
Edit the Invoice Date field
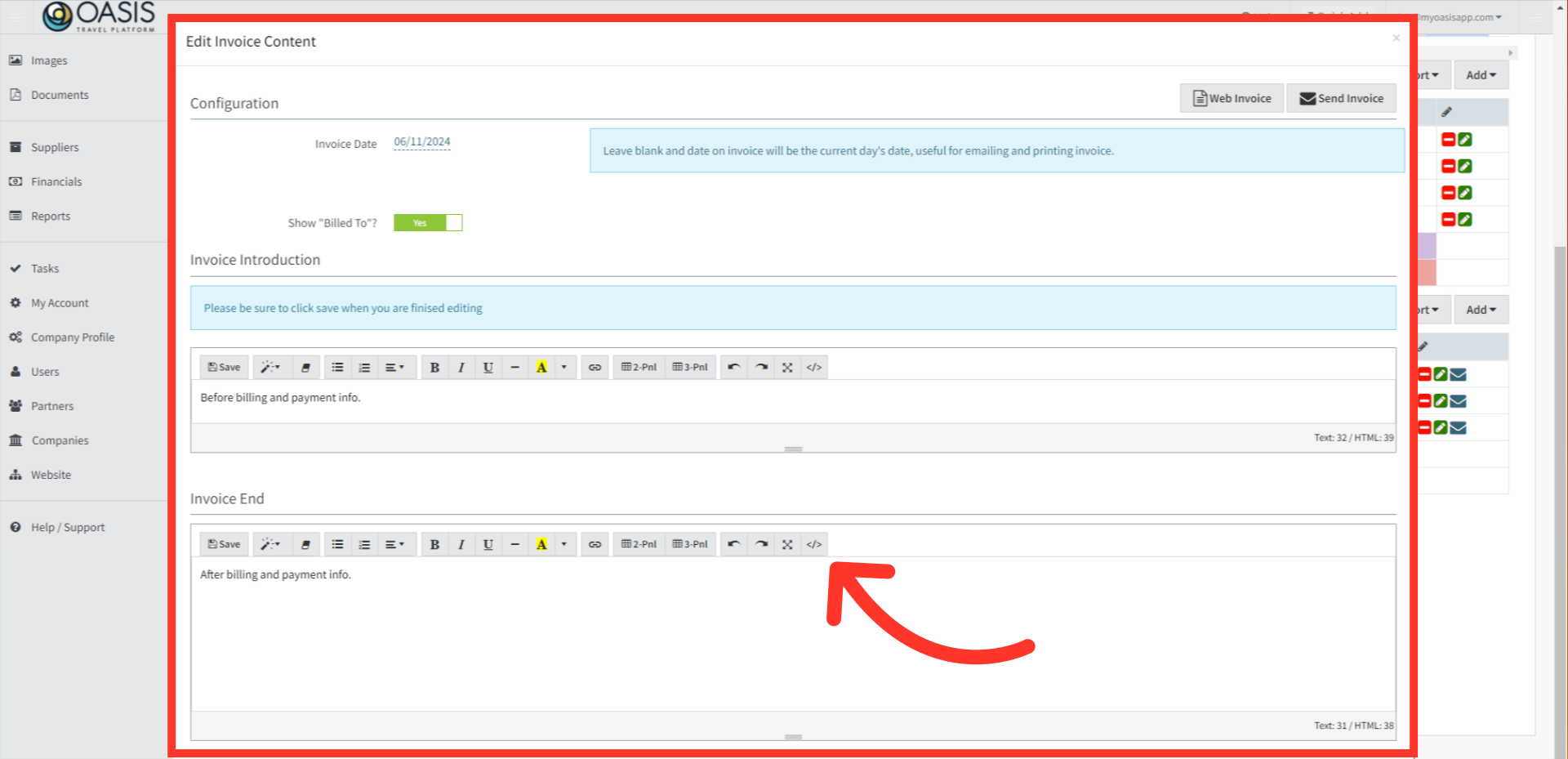[x=421, y=141]
